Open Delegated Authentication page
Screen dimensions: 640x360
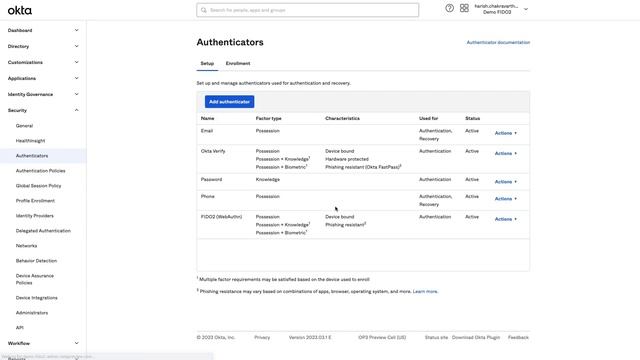tap(43, 231)
